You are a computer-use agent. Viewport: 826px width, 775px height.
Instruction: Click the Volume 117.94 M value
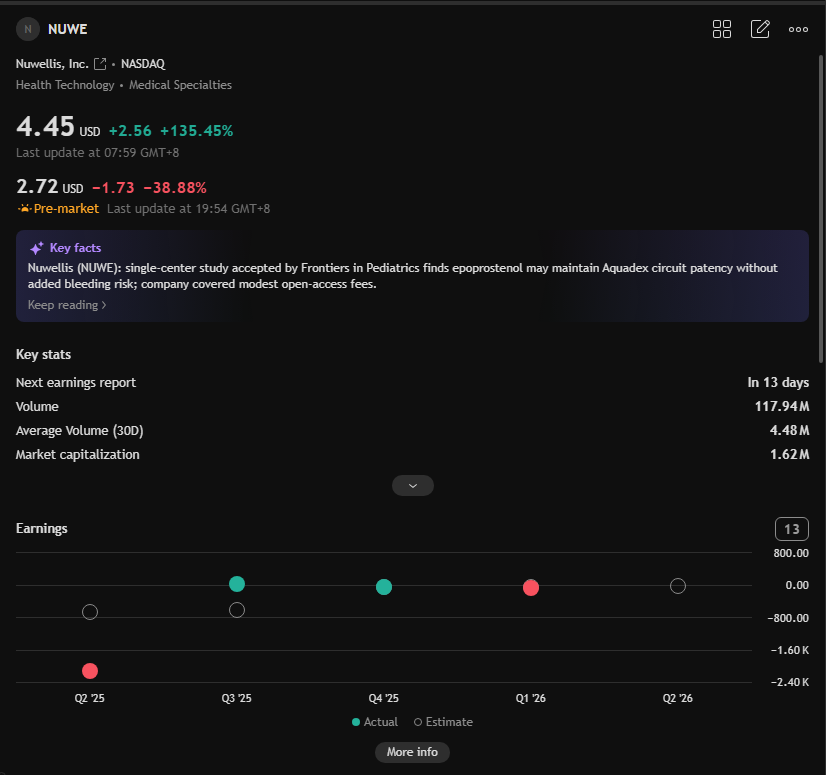pos(782,406)
